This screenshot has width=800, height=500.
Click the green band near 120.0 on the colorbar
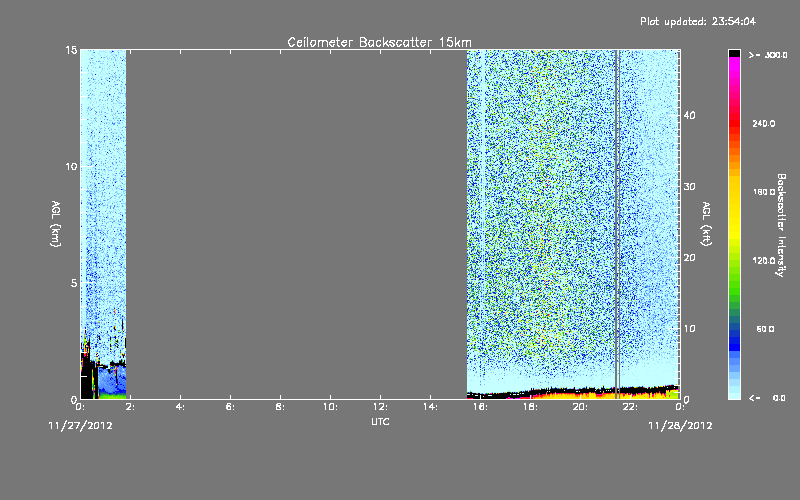734,265
